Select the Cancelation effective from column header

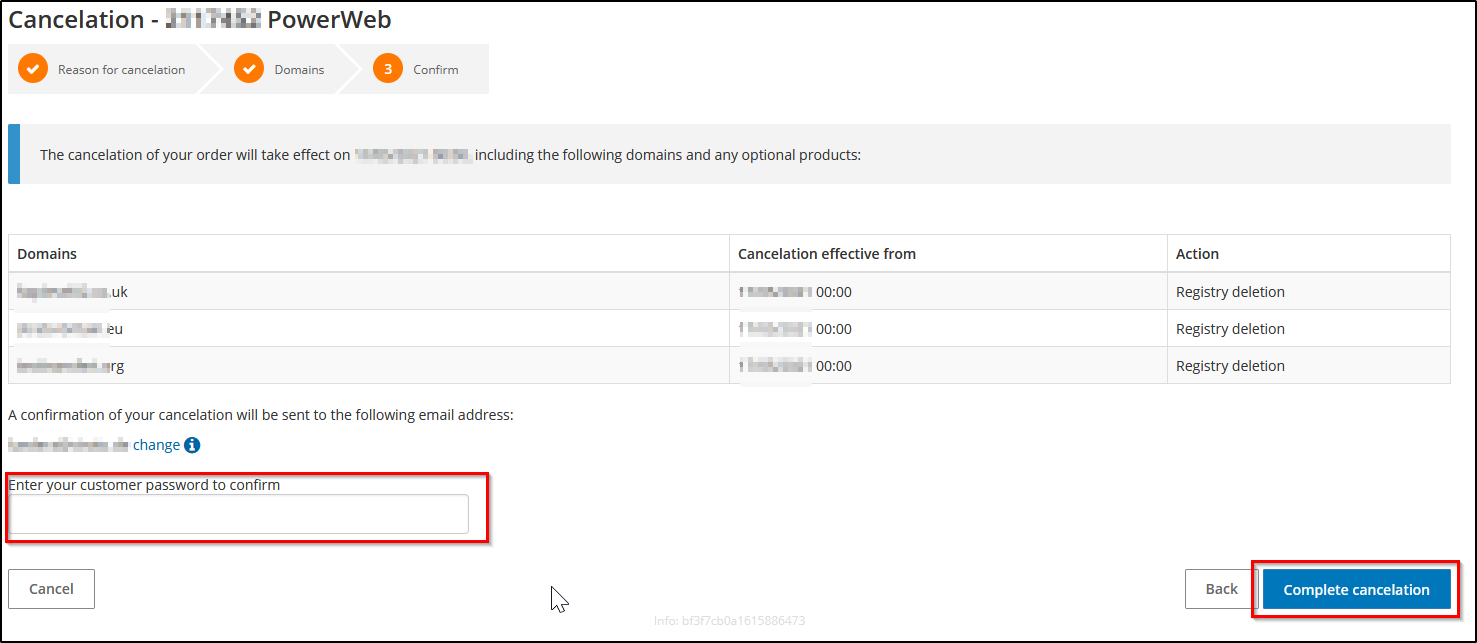pos(826,253)
